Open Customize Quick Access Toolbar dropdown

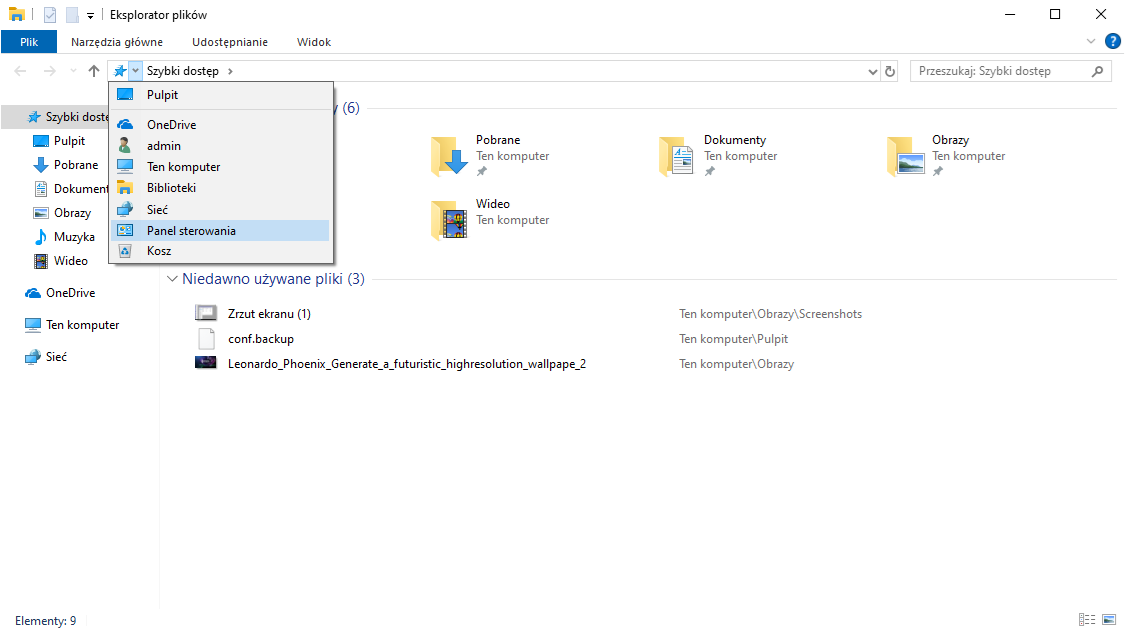(90, 15)
